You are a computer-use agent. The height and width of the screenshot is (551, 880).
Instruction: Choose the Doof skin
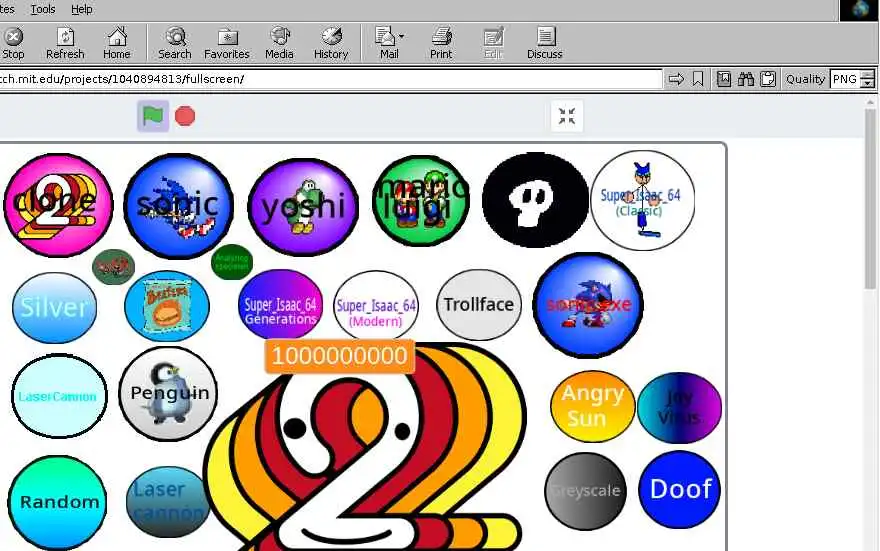[679, 489]
